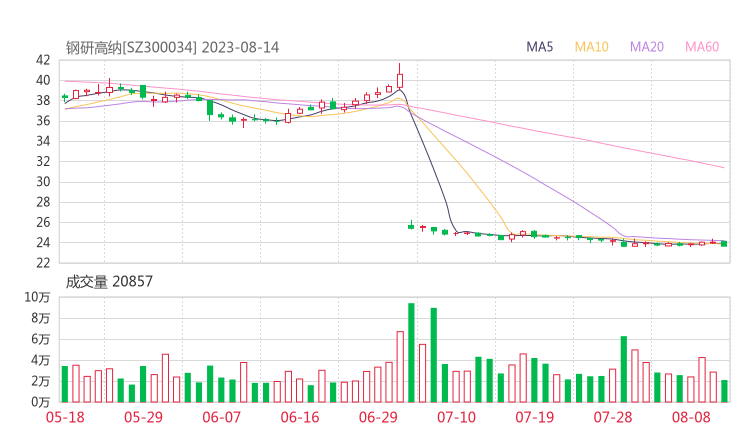The height and width of the screenshot is (440, 740).
Task: Click the MA60 legend label
Action: click(x=702, y=47)
